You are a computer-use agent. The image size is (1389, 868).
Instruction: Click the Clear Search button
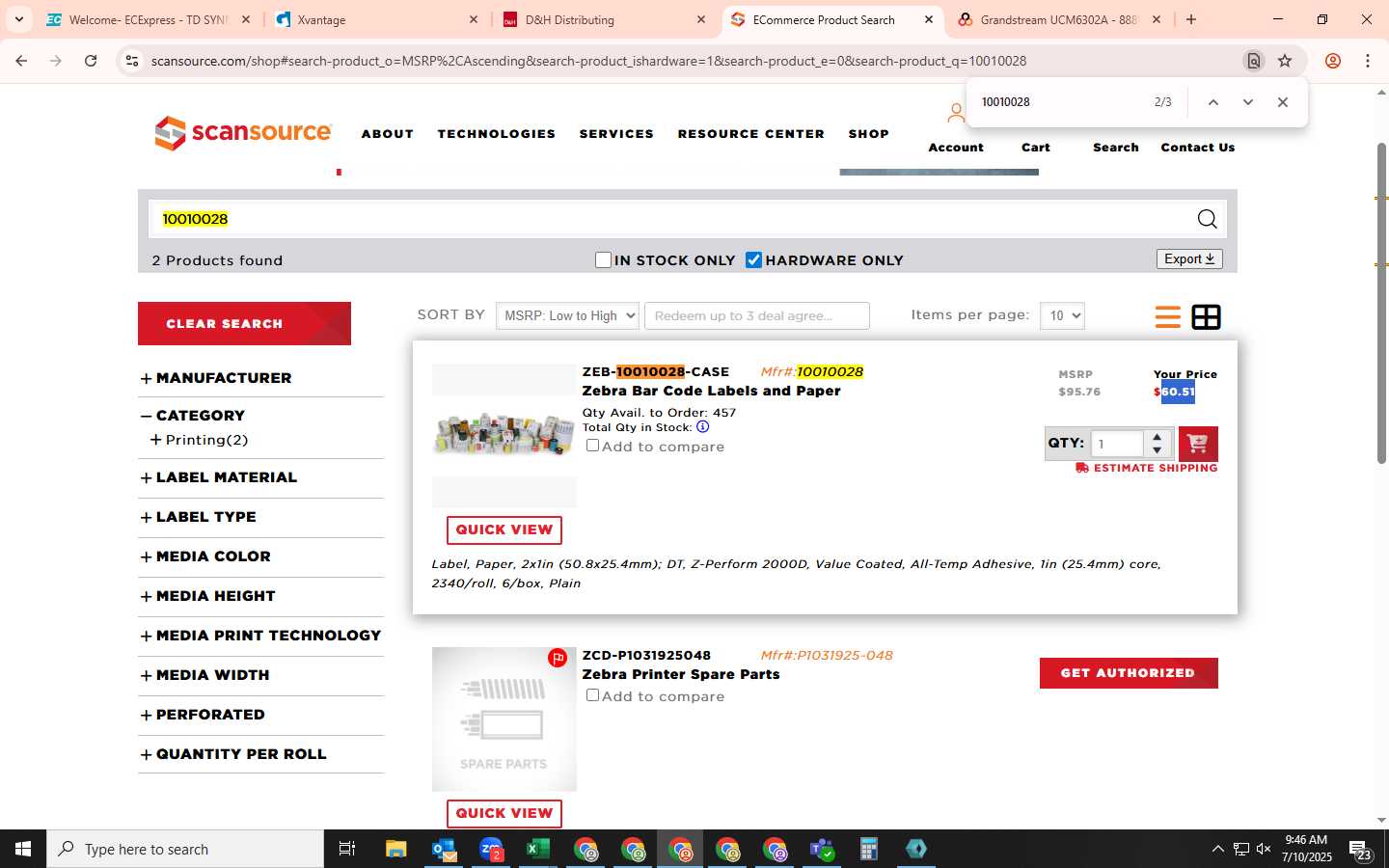pyautogui.click(x=244, y=323)
